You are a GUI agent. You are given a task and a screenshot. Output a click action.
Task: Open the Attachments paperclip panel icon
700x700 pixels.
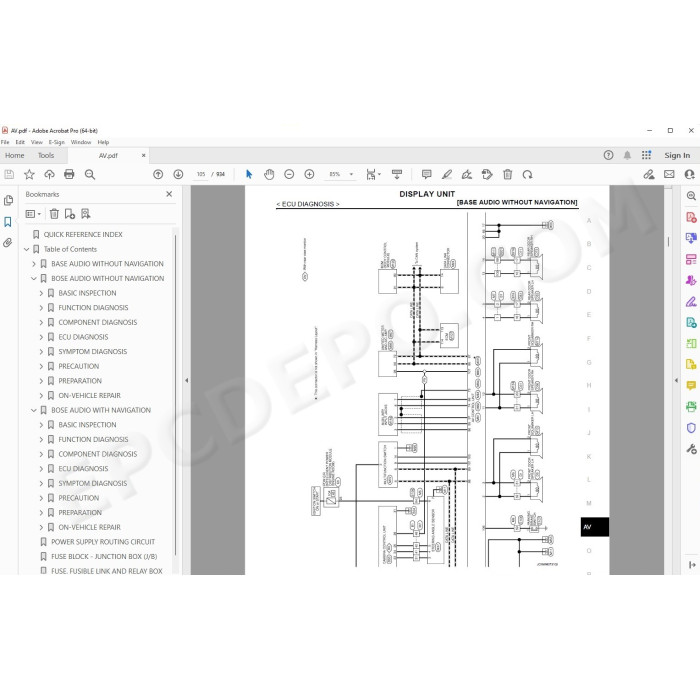[8, 243]
